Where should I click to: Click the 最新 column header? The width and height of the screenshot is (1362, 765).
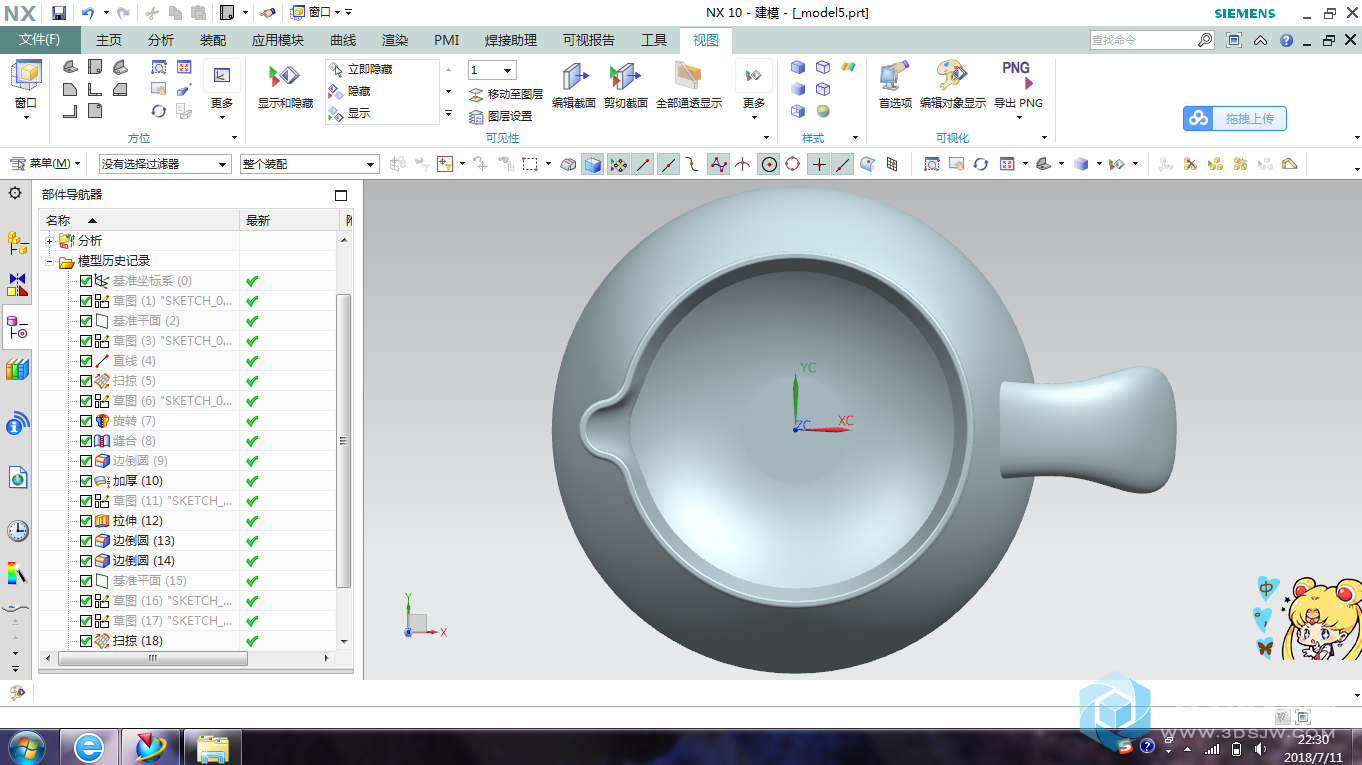(290, 220)
